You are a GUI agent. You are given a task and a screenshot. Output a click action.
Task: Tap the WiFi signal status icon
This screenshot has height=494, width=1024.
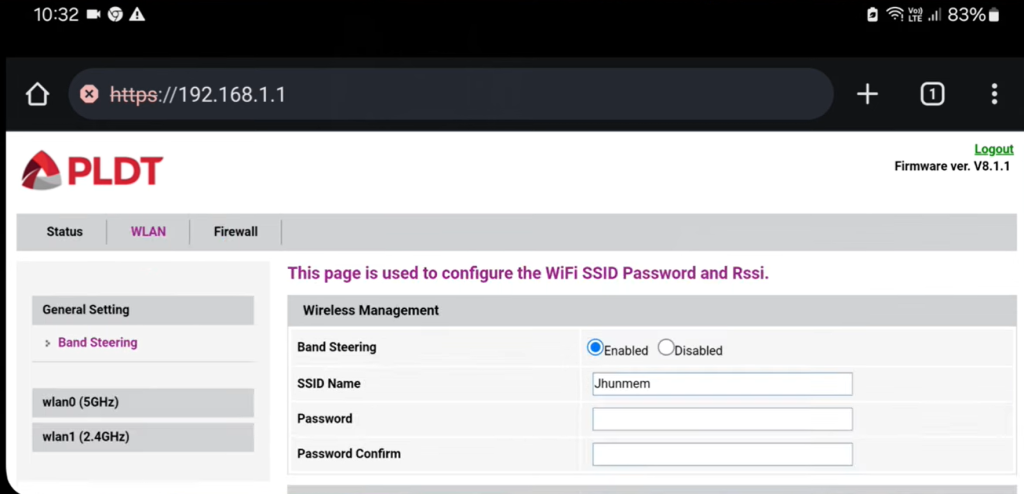pyautogui.click(x=894, y=15)
